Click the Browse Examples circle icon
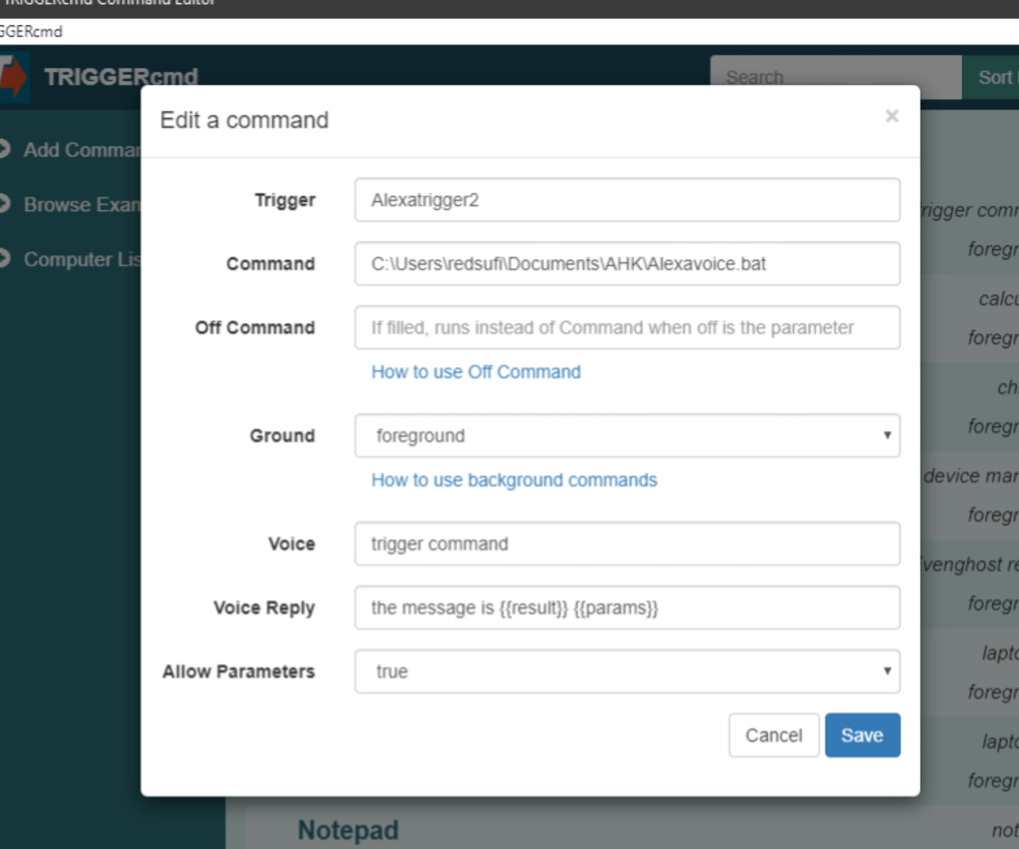Viewport: 1019px width, 849px height. pyautogui.click(x=4, y=204)
